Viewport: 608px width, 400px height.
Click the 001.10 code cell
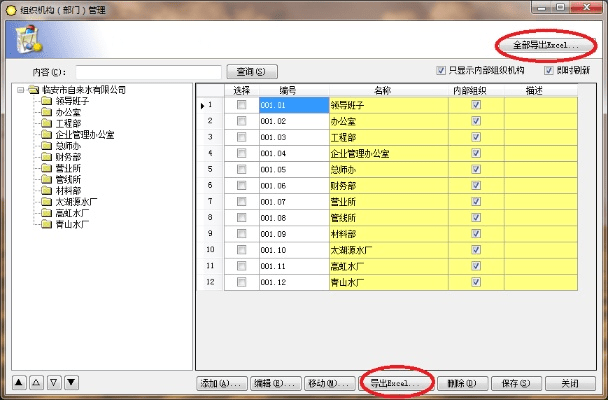(x=294, y=250)
